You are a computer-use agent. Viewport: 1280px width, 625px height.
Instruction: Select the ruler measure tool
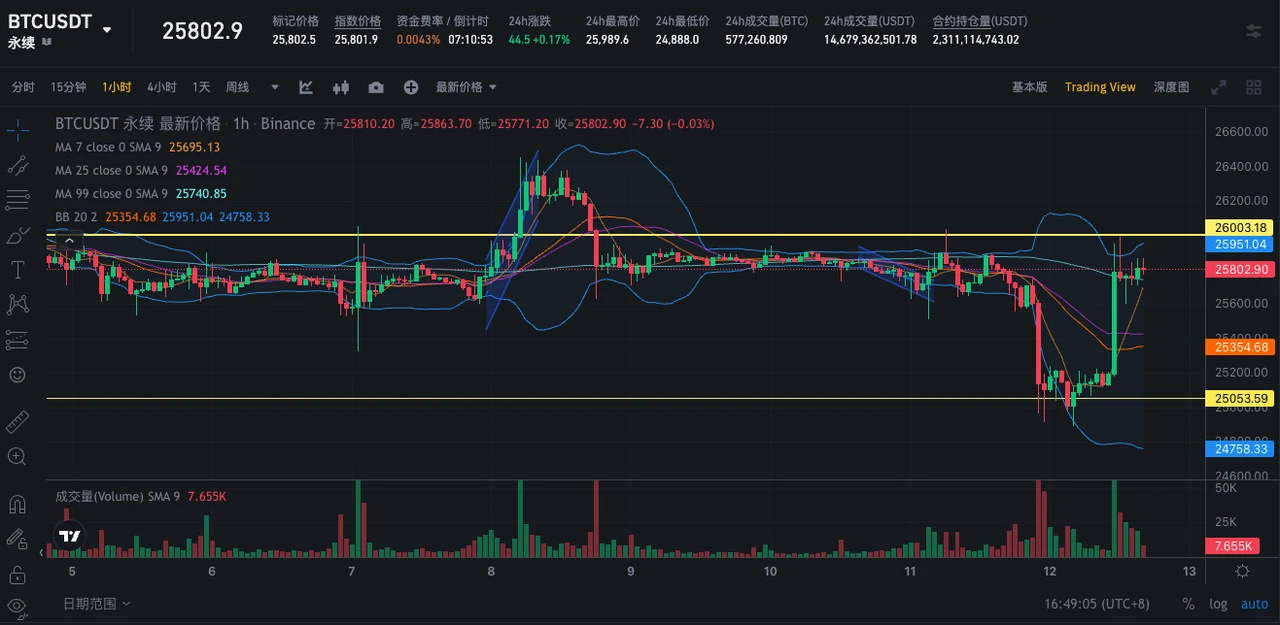[17, 421]
